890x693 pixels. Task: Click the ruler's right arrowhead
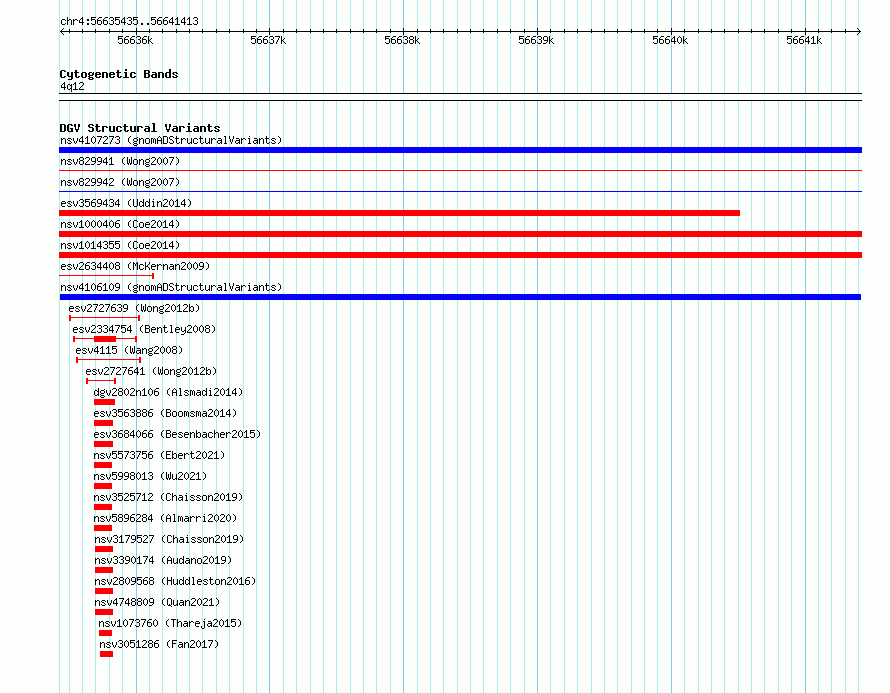point(859,31)
